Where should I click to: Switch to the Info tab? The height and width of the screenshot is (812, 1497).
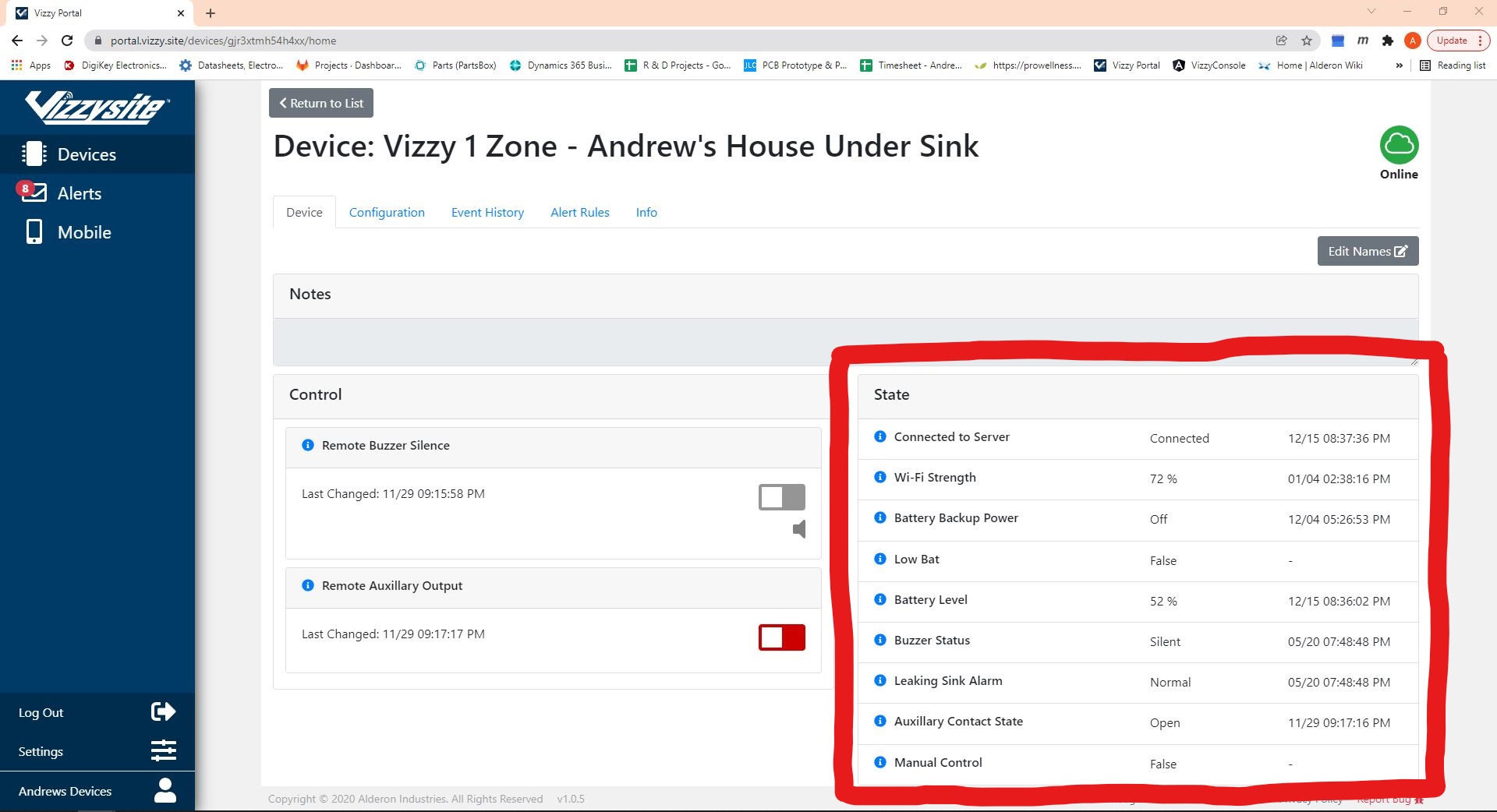tap(646, 212)
